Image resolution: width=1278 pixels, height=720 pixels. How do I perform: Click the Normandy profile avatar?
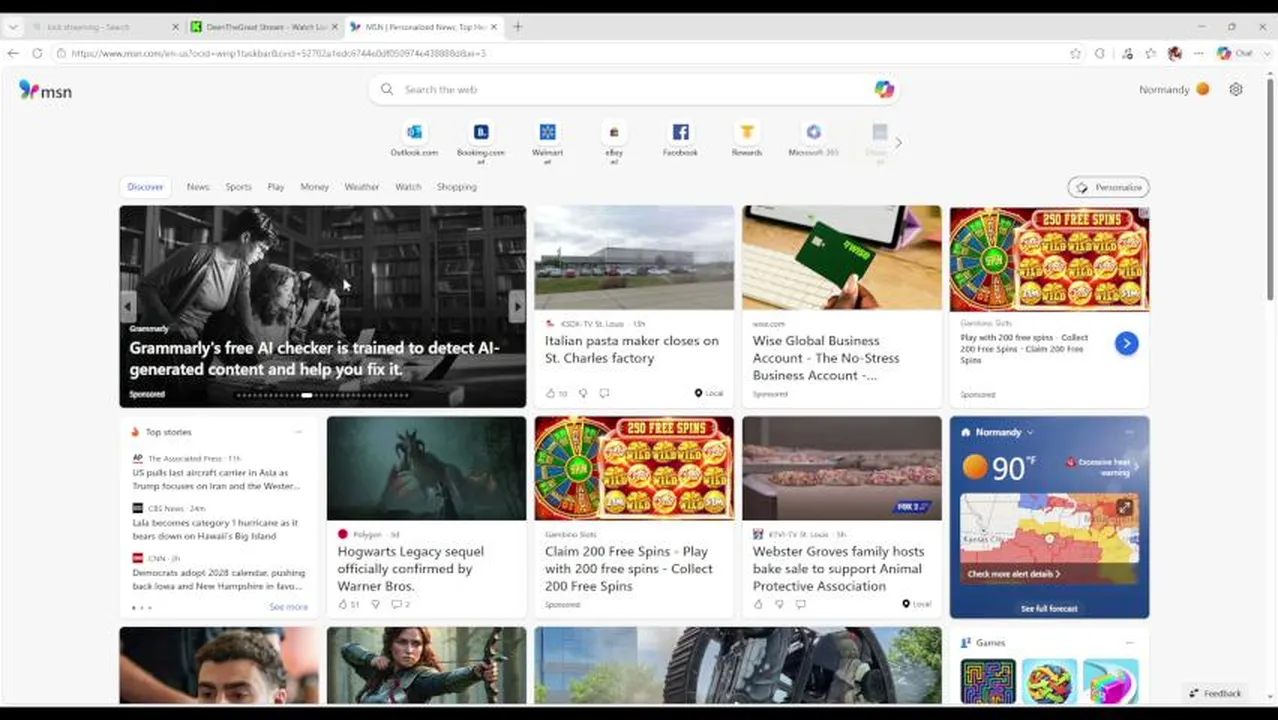[1203, 89]
